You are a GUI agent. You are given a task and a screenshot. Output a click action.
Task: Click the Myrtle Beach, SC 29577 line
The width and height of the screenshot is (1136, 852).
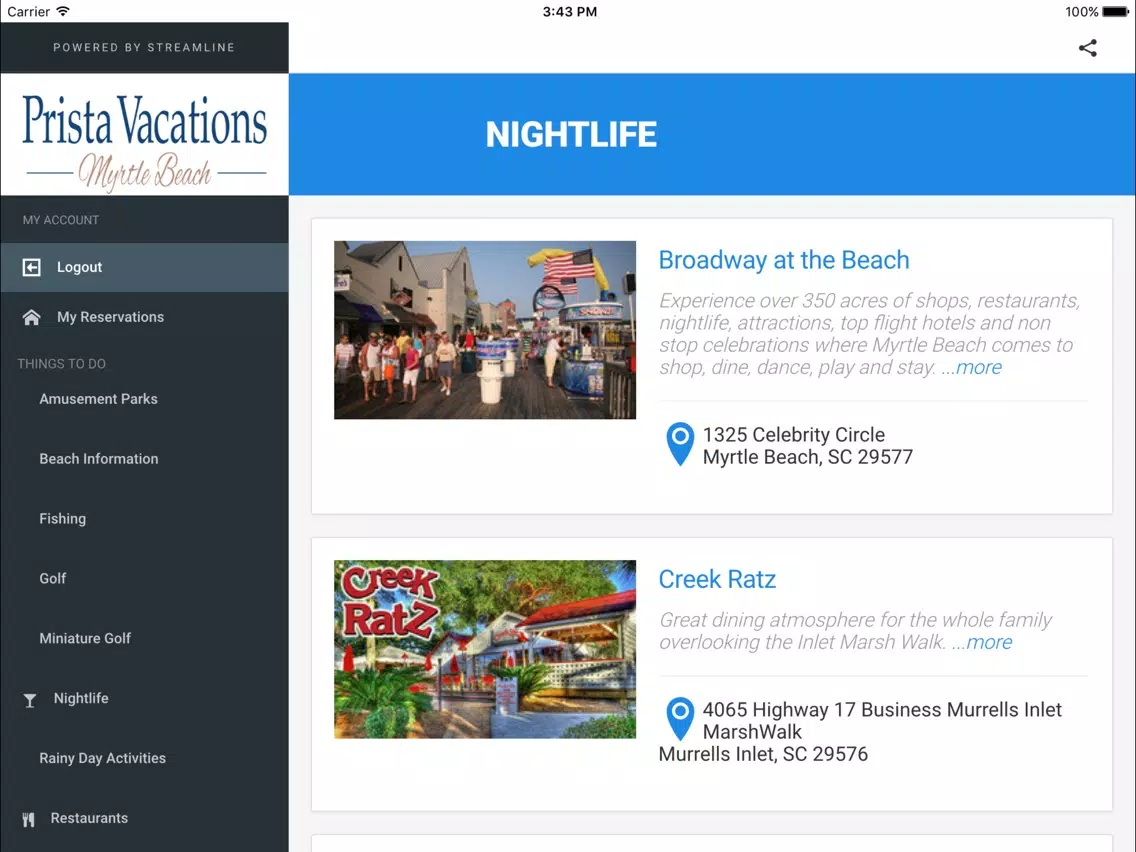coord(808,457)
